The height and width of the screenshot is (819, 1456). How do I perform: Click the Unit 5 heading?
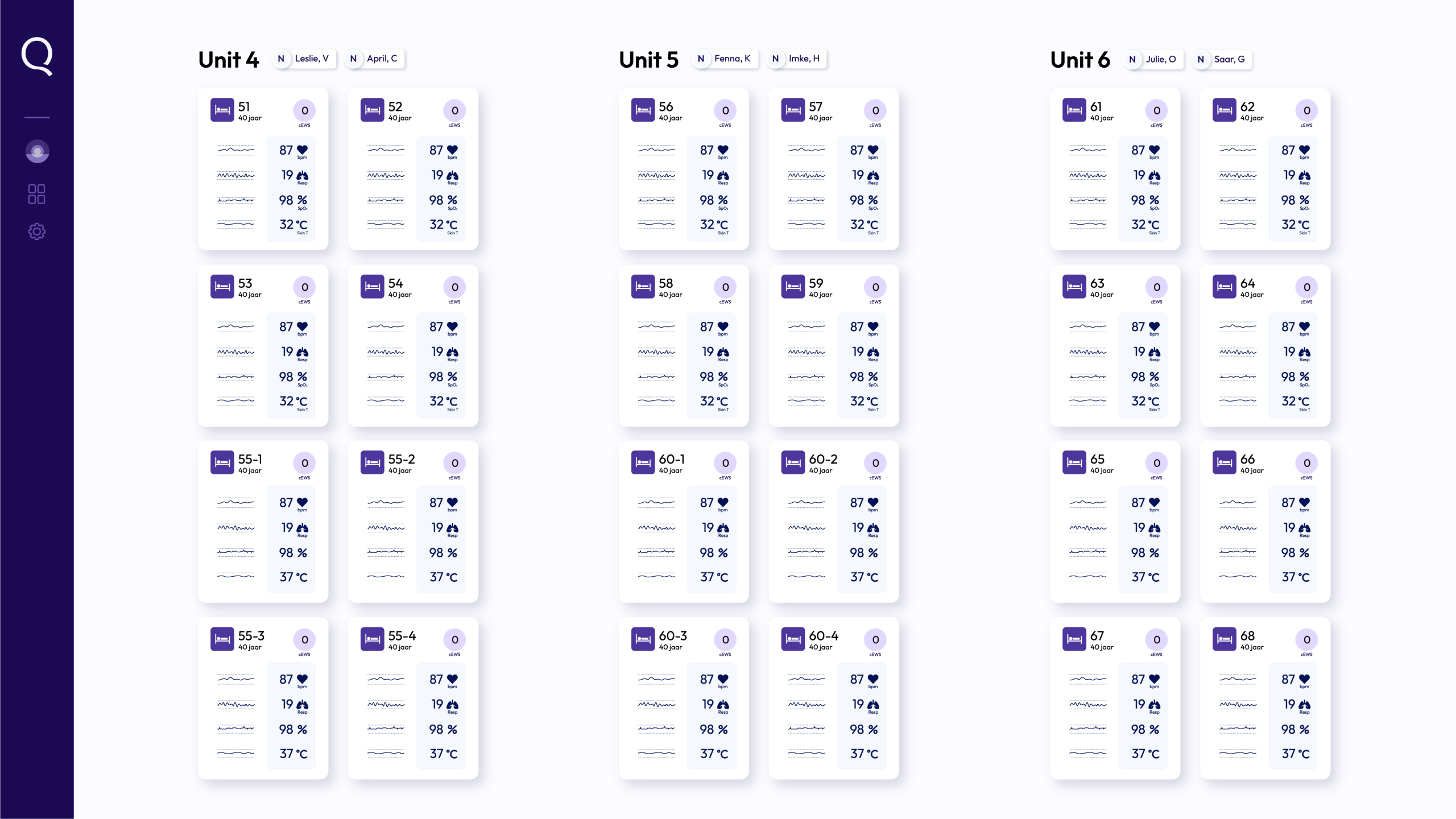tap(648, 60)
